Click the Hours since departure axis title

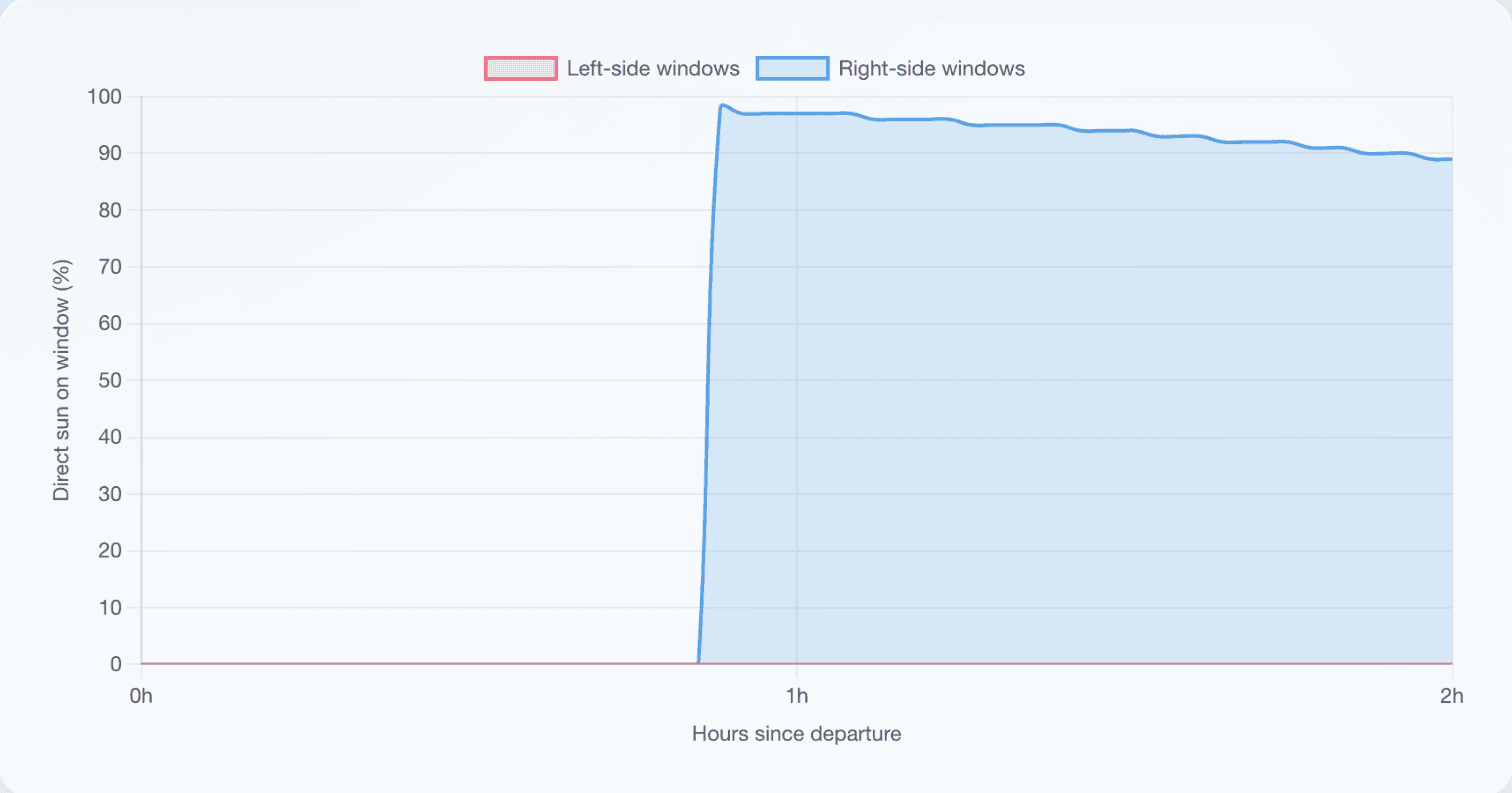click(x=797, y=734)
